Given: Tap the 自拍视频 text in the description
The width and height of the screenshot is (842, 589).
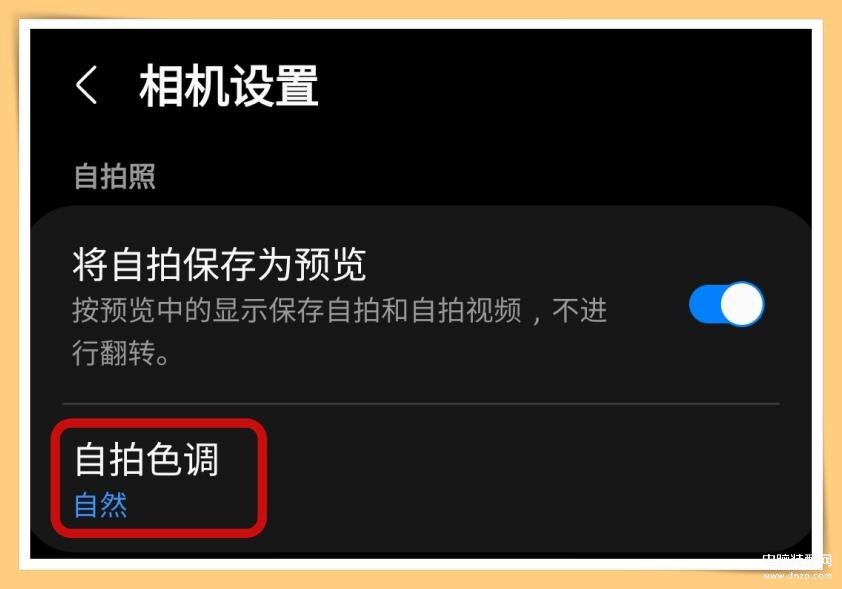Looking at the screenshot, I should click(466, 311).
